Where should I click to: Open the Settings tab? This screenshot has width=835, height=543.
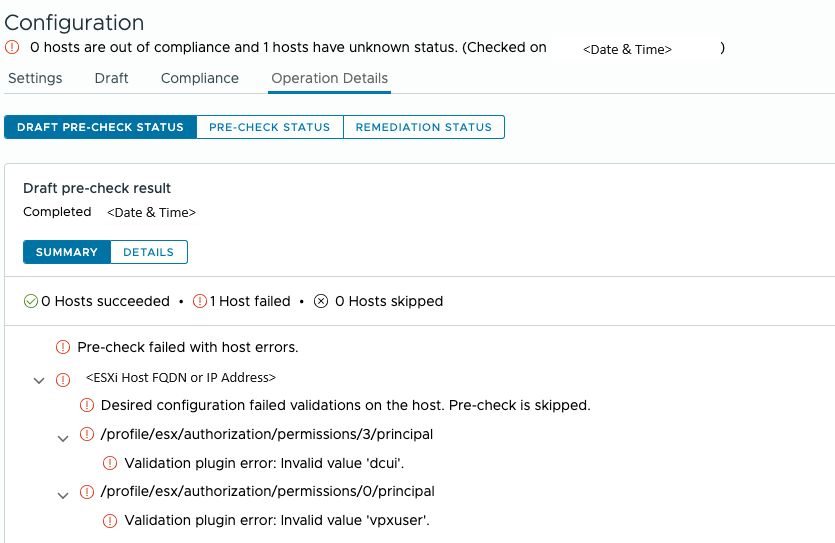click(35, 78)
